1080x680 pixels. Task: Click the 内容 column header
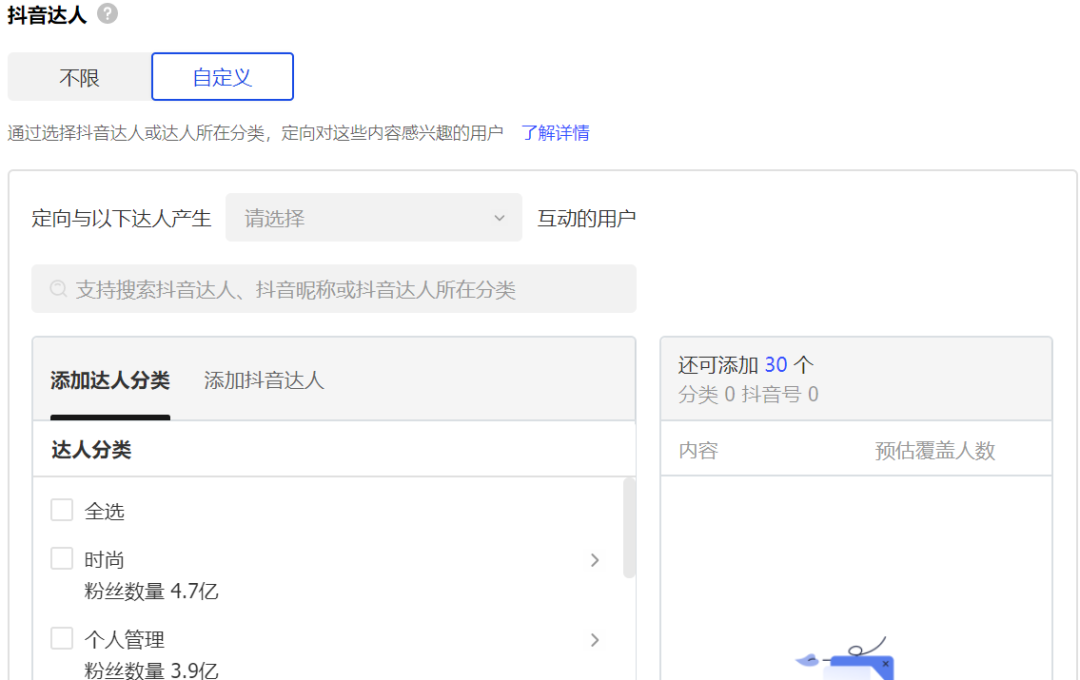click(698, 451)
